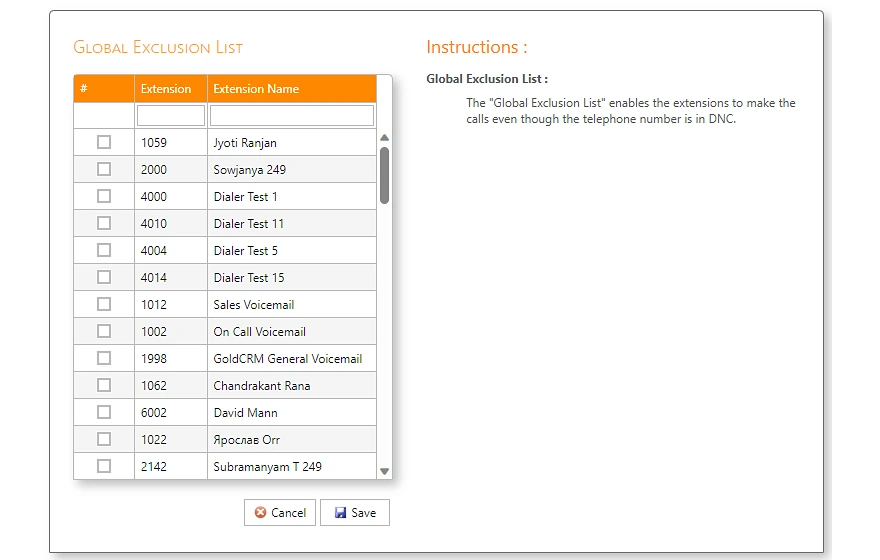Click the Chandrakant Rana name cell
The width and height of the screenshot is (880, 560).
[292, 385]
